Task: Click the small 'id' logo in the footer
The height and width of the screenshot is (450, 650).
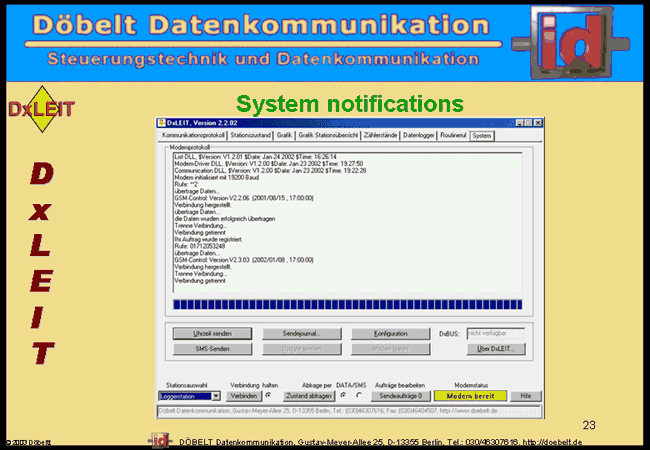Action: click(159, 441)
